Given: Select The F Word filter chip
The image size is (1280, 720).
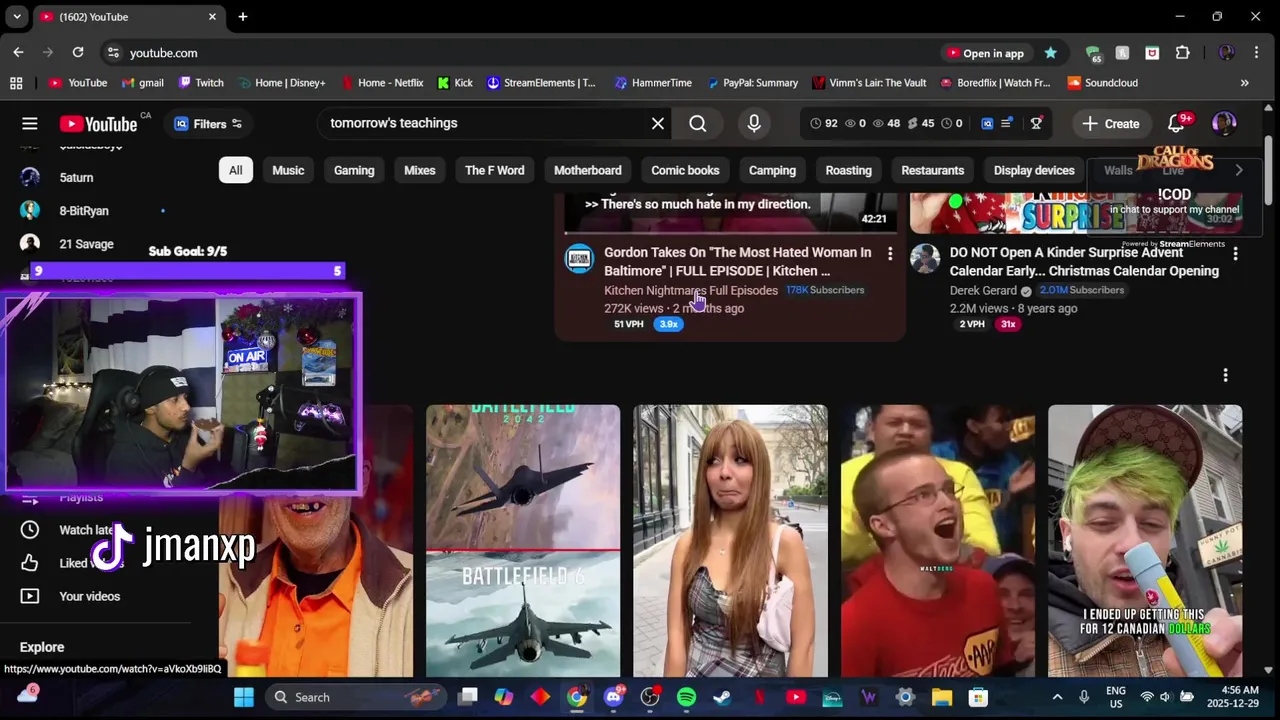Looking at the screenshot, I should [x=494, y=170].
